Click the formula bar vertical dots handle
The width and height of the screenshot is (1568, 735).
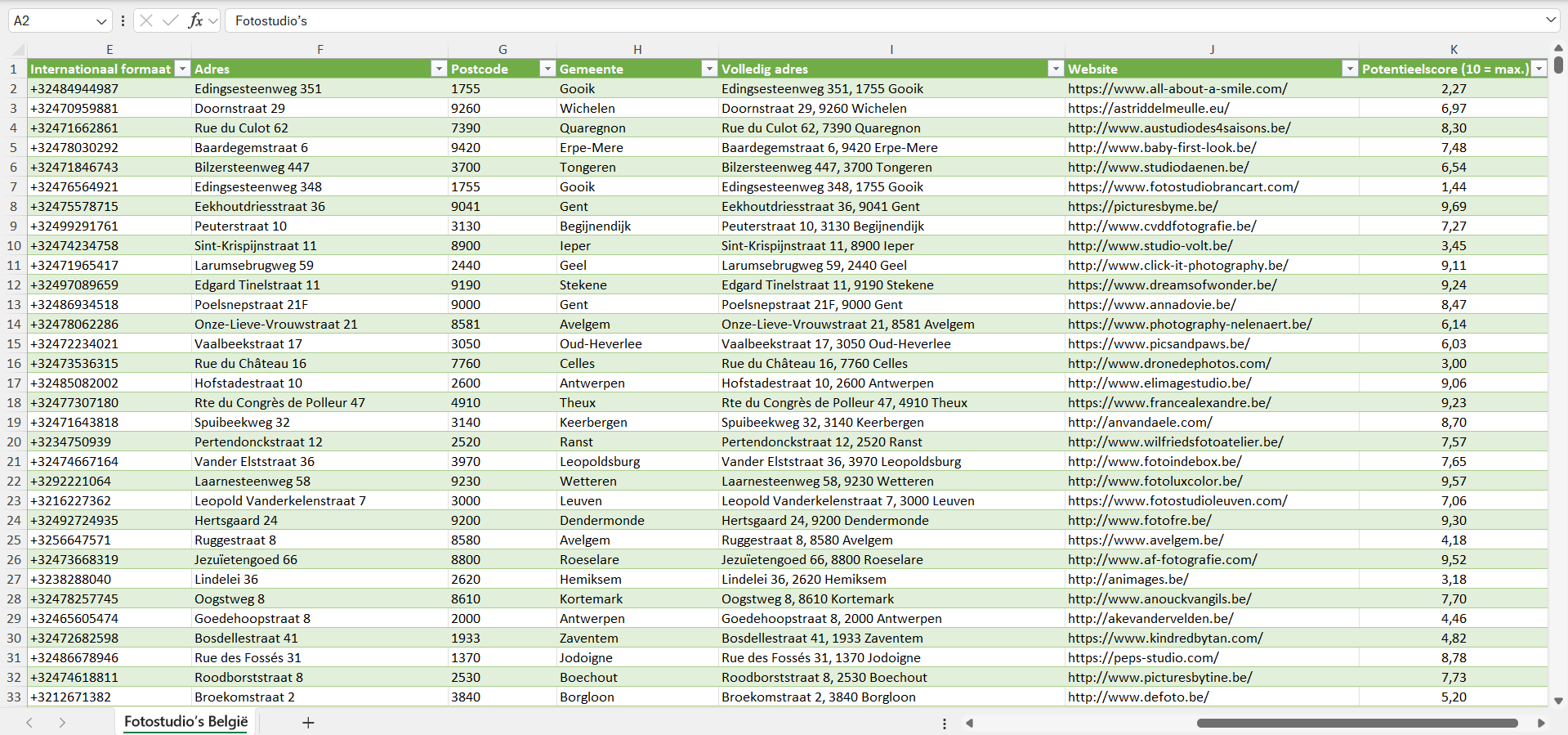click(x=123, y=20)
